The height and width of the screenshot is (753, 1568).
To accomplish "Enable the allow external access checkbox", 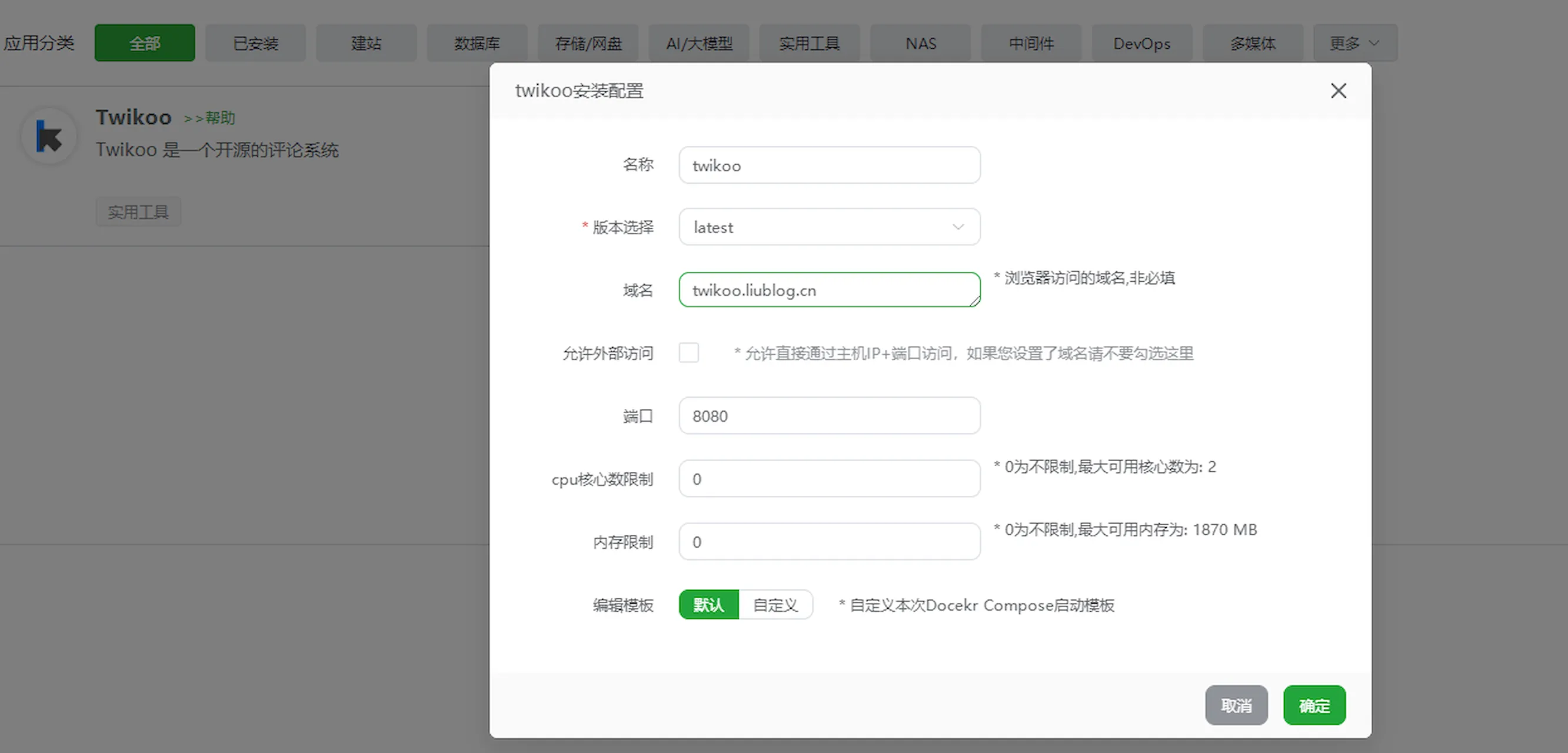I will coord(688,353).
